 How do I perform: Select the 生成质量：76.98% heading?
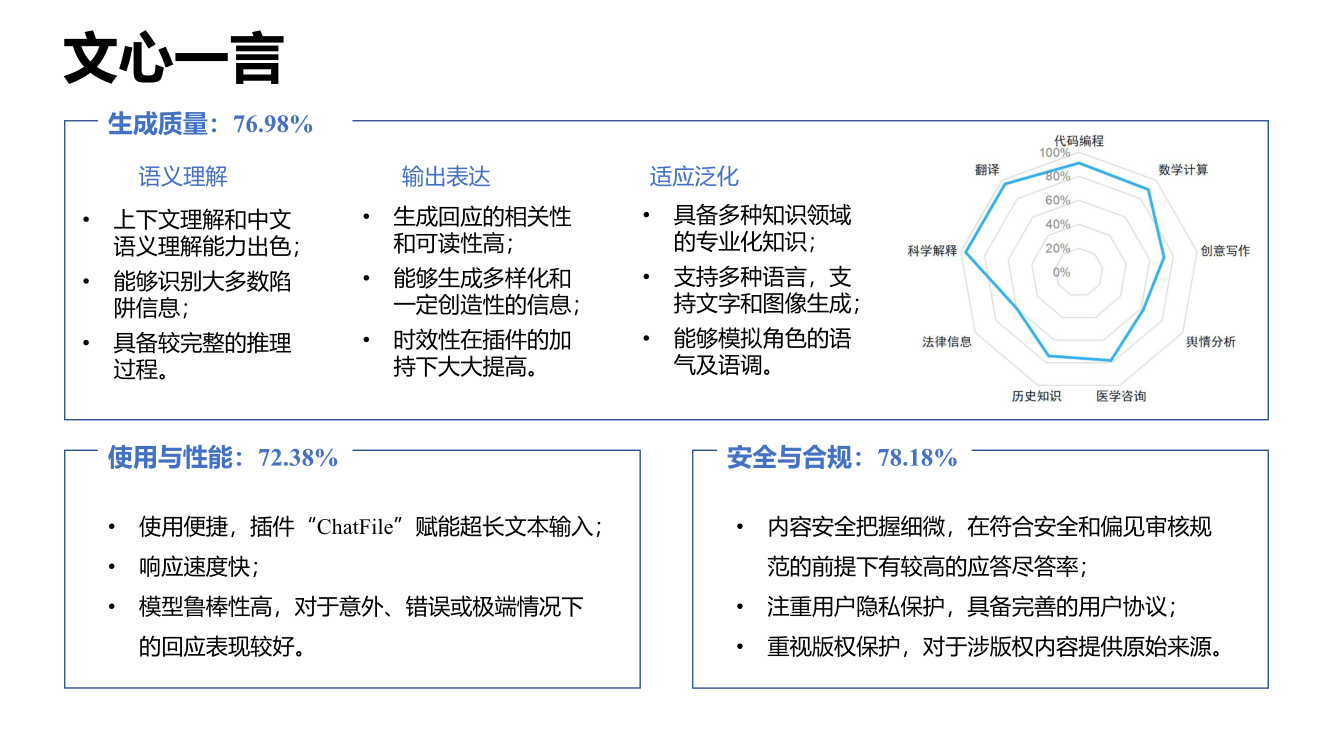210,124
